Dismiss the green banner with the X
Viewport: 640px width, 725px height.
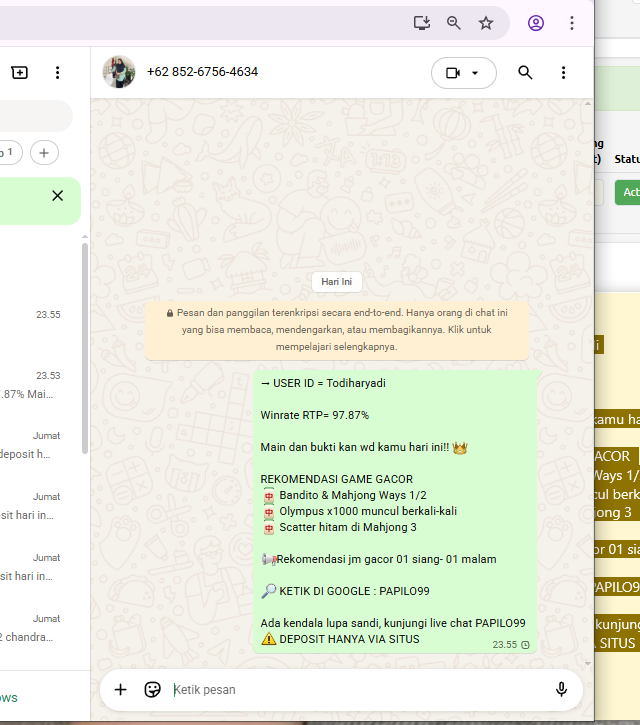(57, 196)
